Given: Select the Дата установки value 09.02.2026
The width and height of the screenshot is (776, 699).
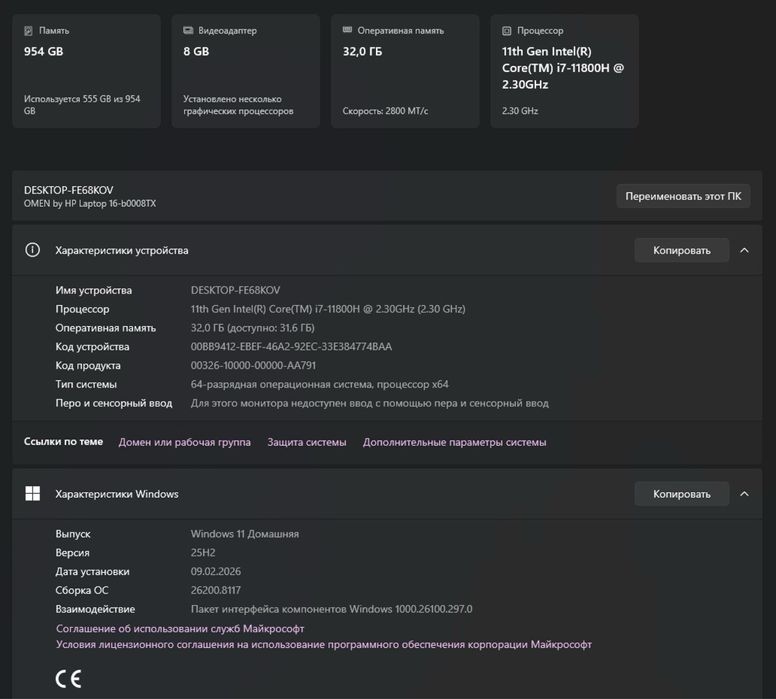Looking at the screenshot, I should (x=216, y=571).
